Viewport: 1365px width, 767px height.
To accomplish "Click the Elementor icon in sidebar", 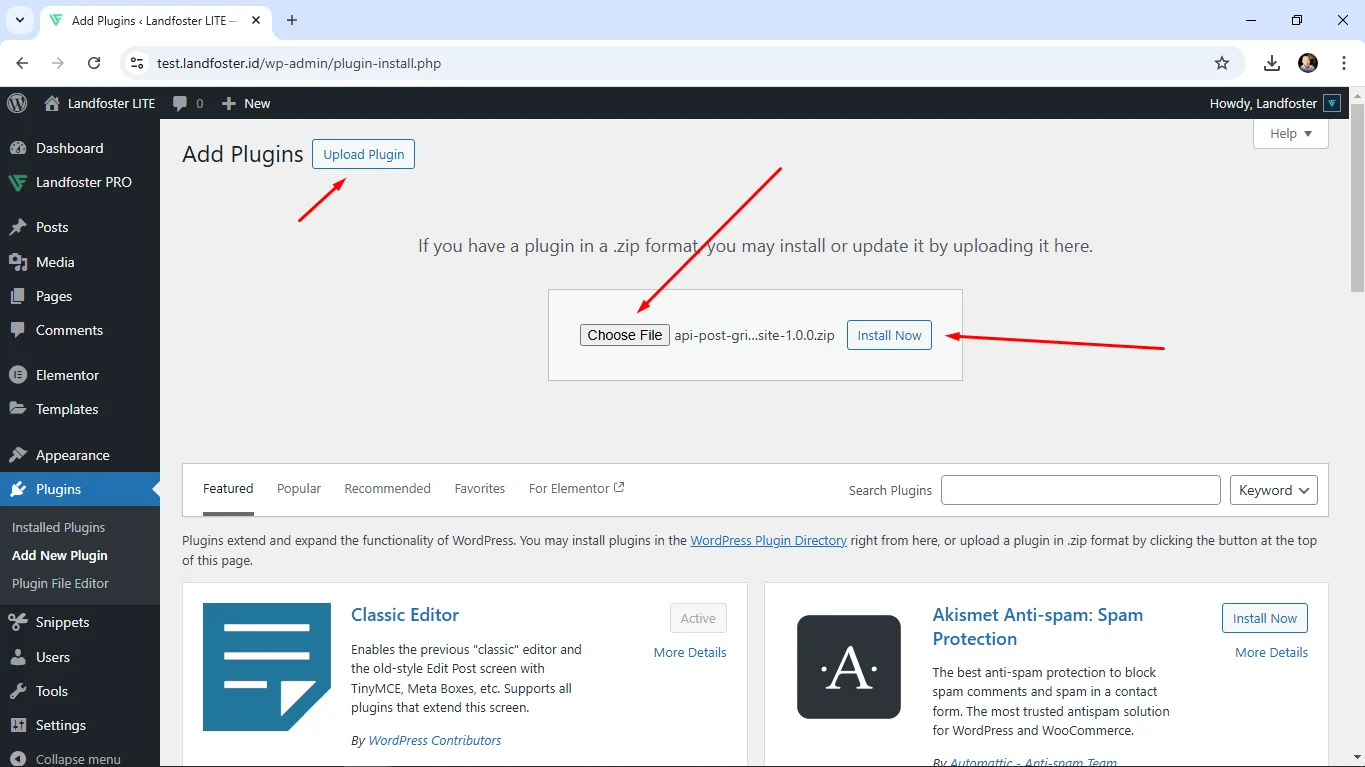I will click(18, 375).
